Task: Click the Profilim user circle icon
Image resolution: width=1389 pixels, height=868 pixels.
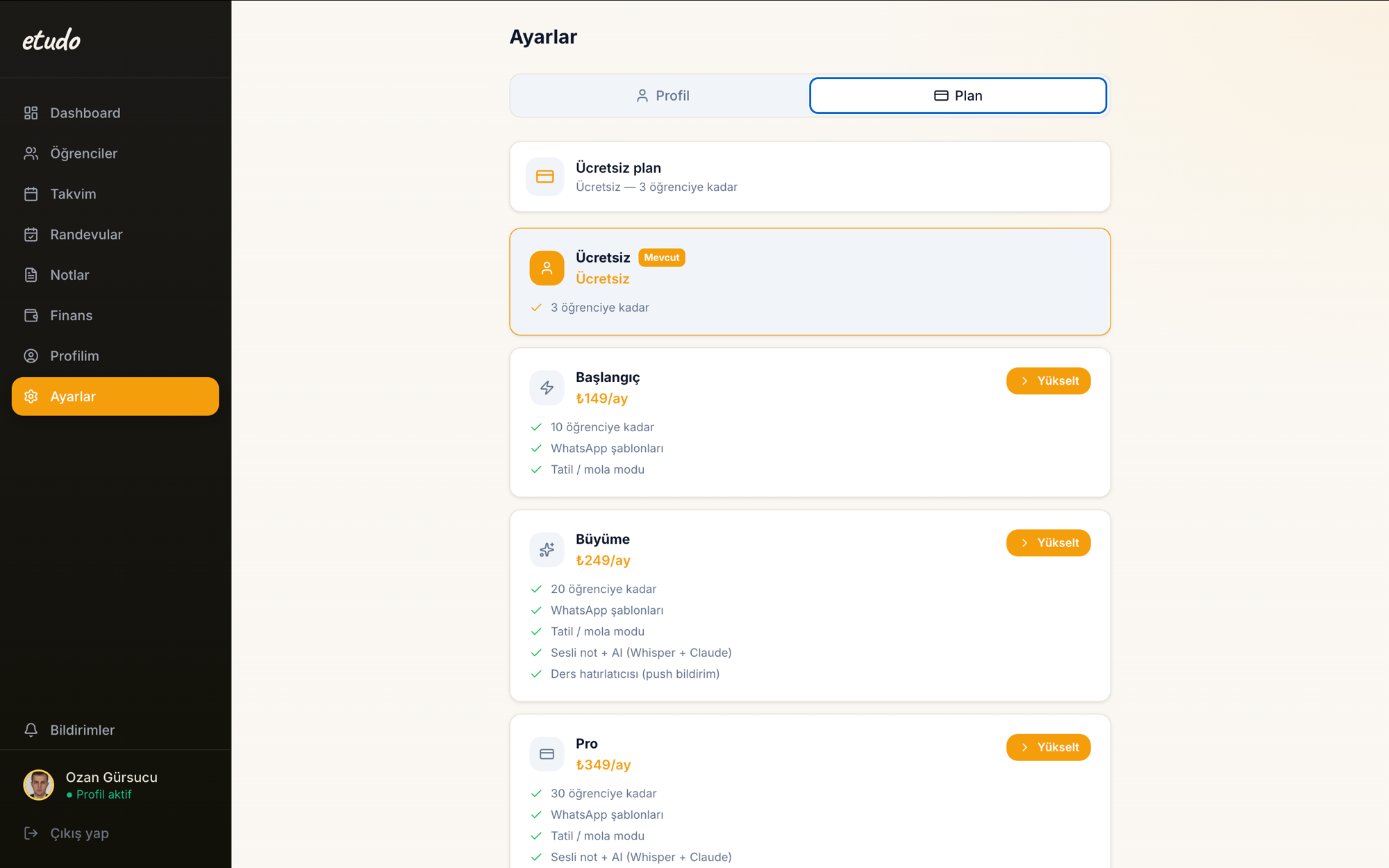Action: (x=31, y=356)
